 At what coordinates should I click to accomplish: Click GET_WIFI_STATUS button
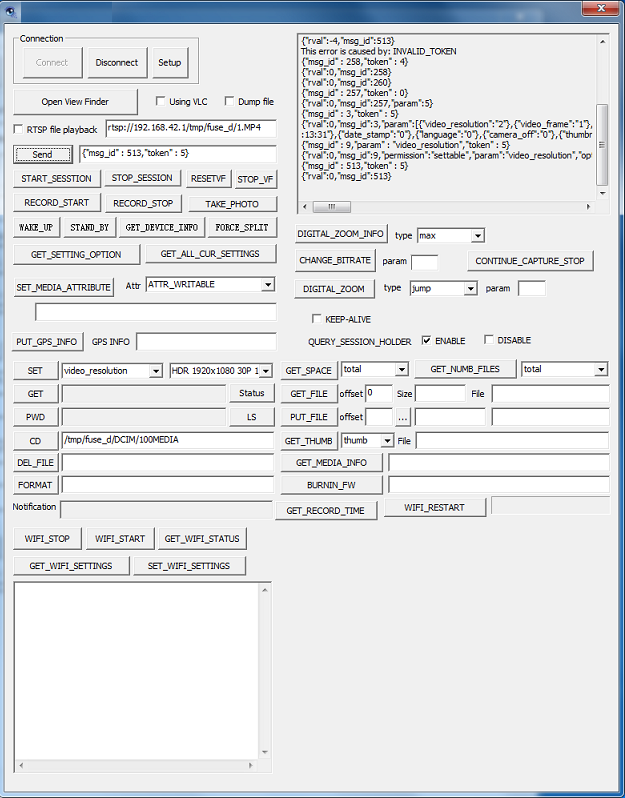click(202, 539)
